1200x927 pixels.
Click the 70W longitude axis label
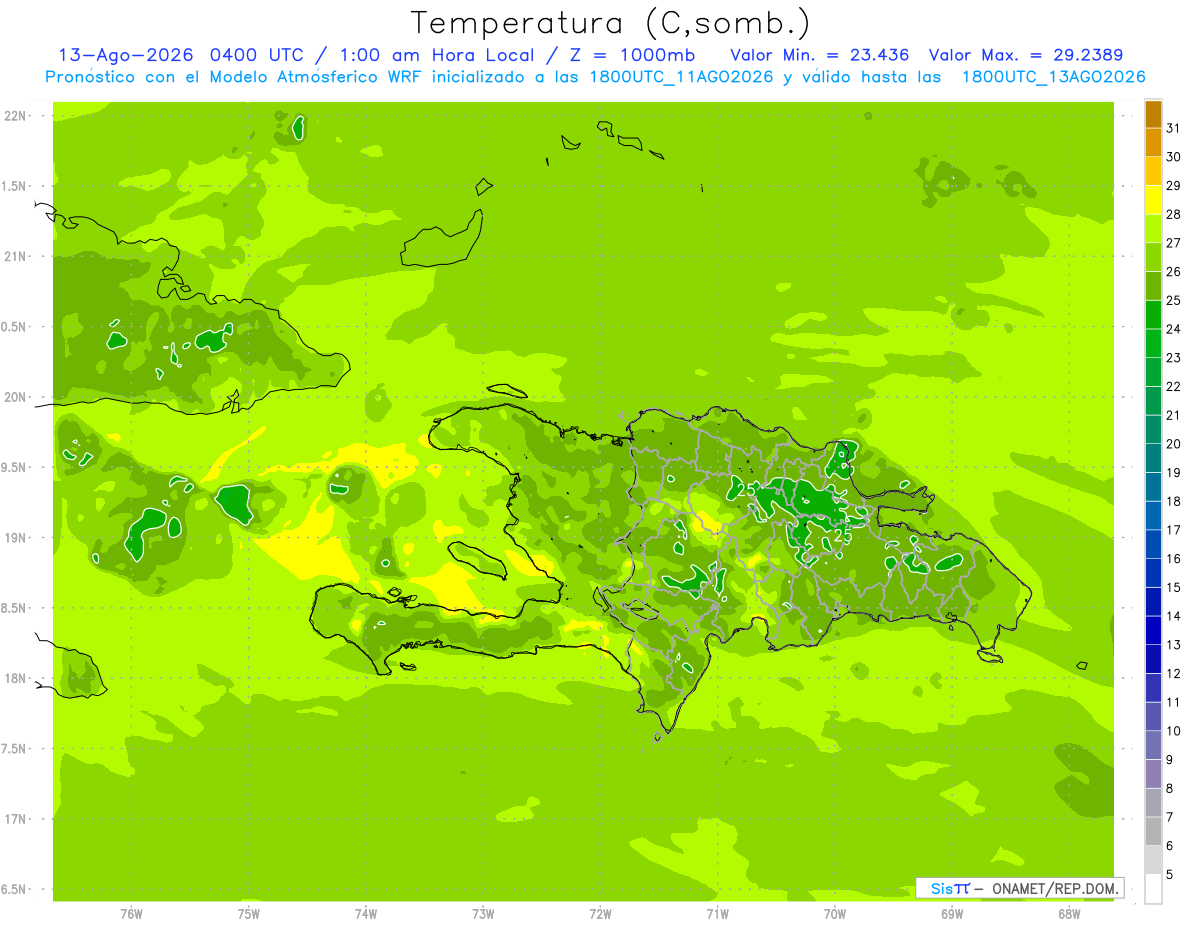pyautogui.click(x=835, y=913)
